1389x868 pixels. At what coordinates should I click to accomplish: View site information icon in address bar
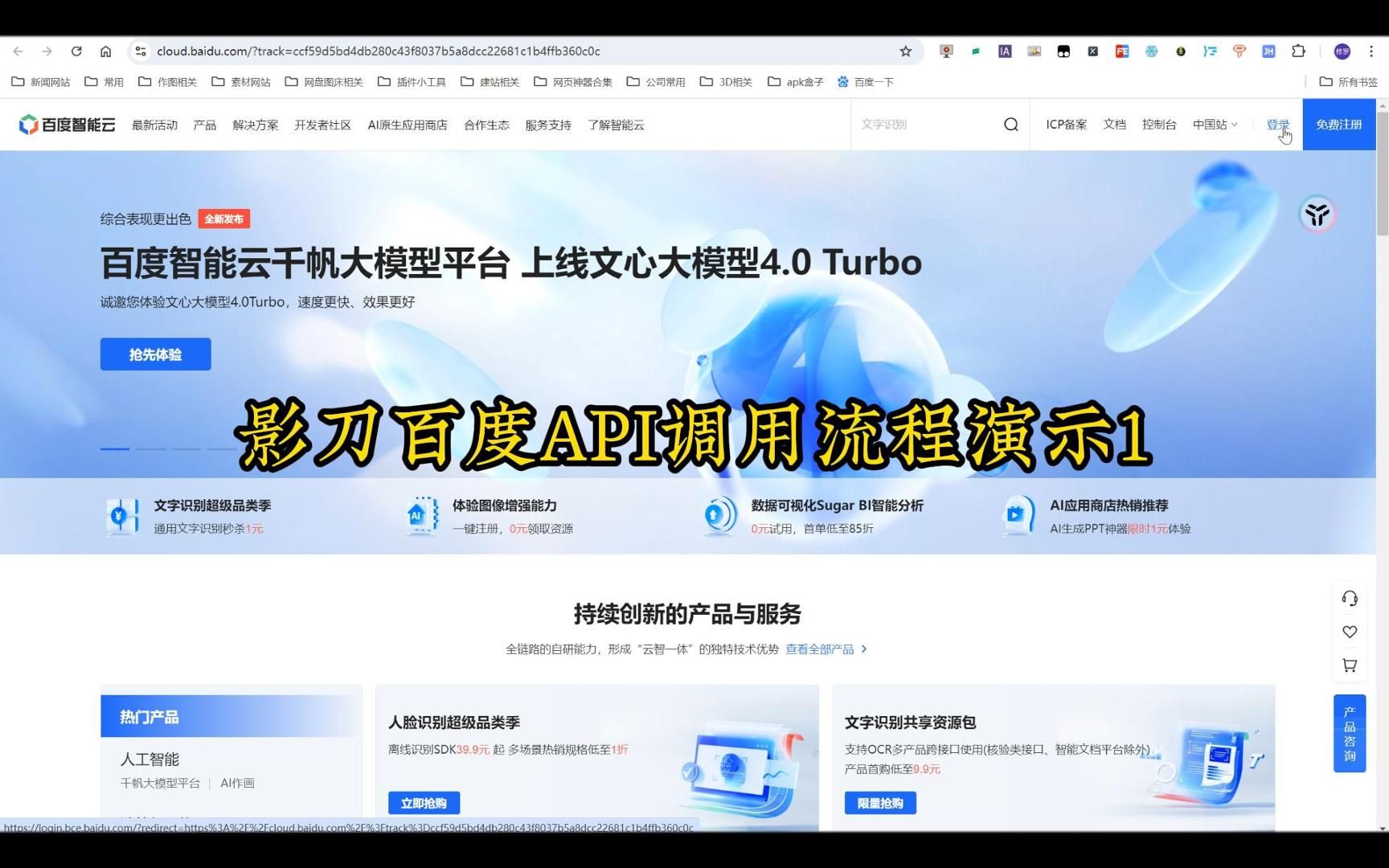(141, 51)
